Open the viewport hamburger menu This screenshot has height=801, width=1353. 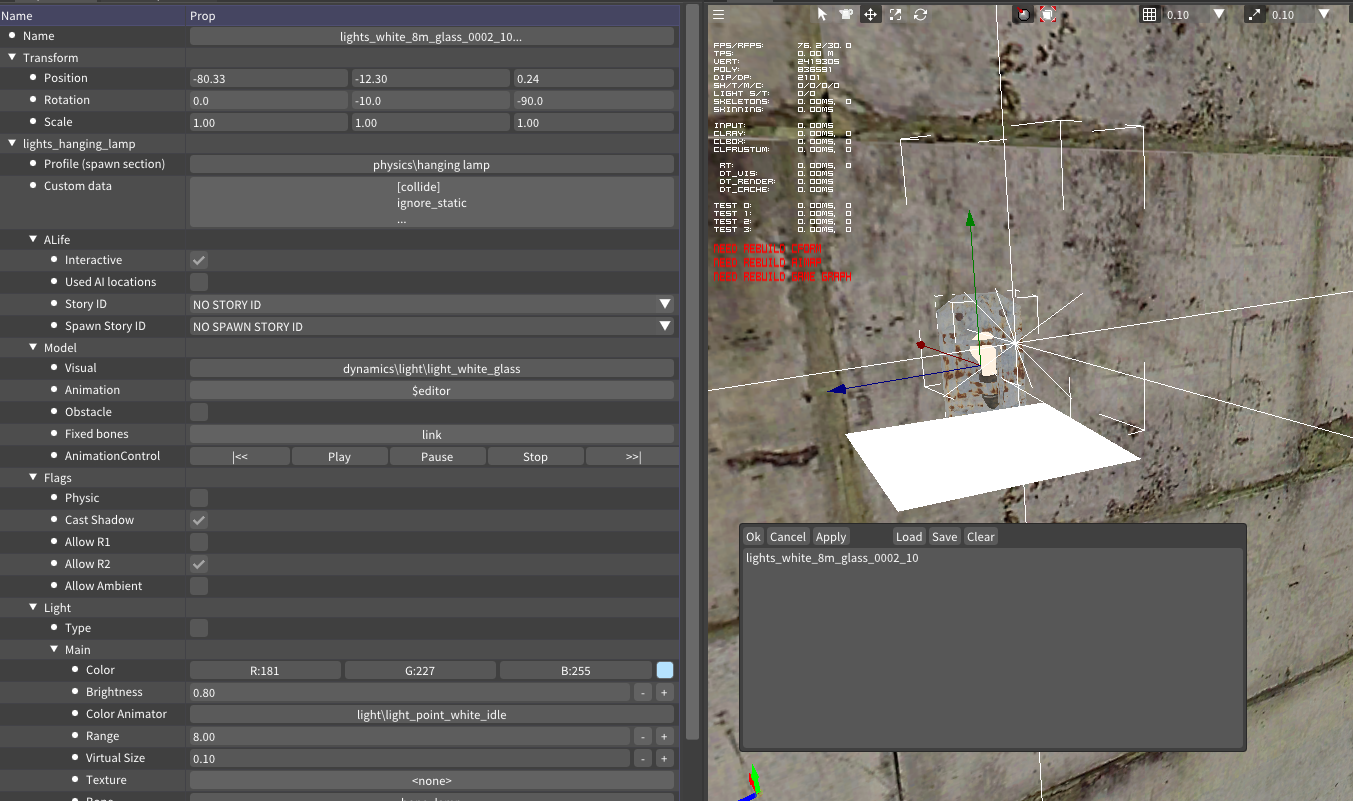719,14
